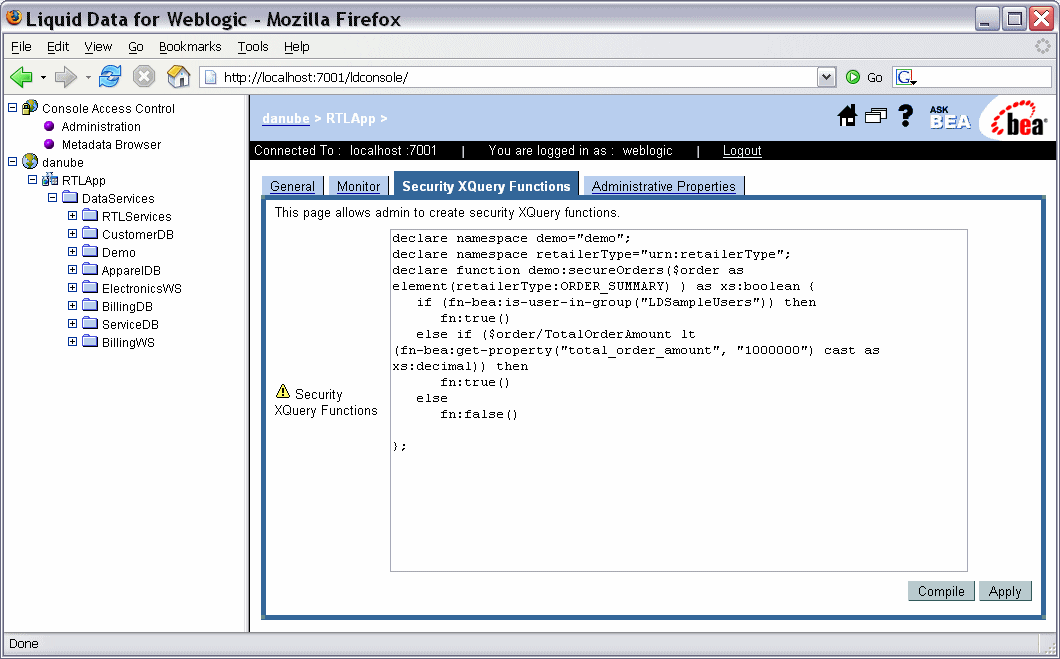This screenshot has height=659, width=1060.
Task: Open the Tools menu
Action: (253, 46)
